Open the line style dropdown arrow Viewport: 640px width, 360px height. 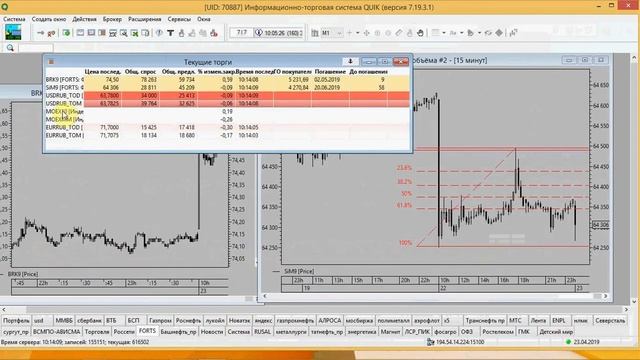(x=444, y=33)
